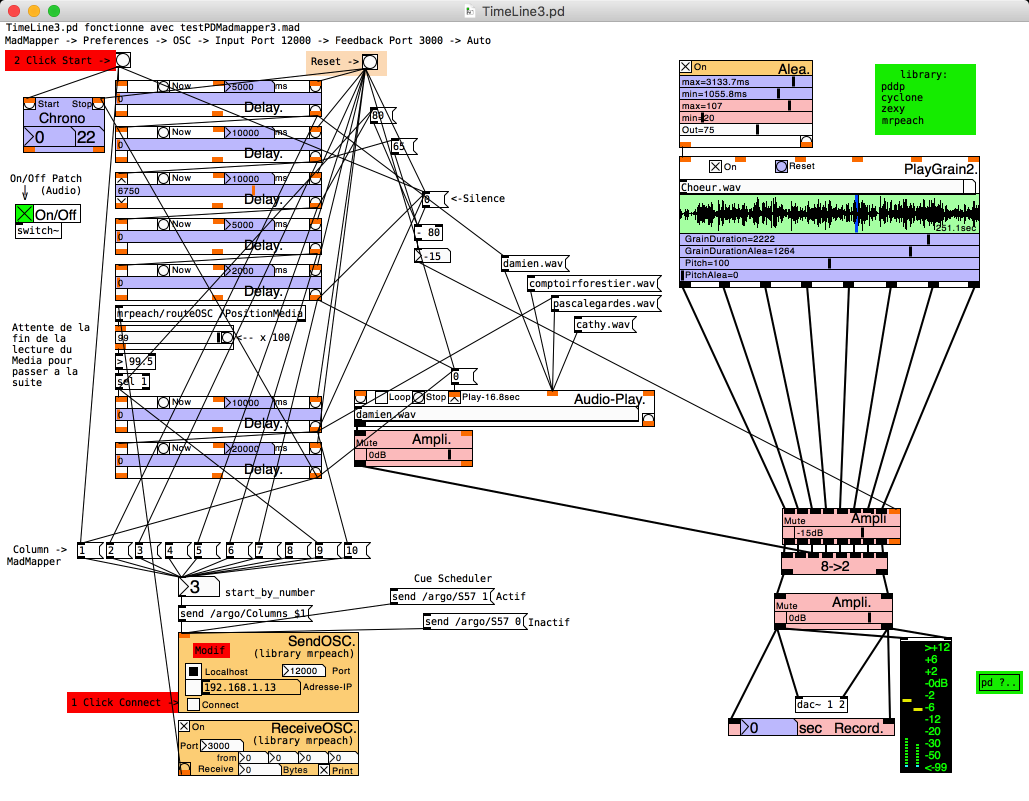1029x801 pixels.
Task: Click the Now bang of the 20000 ms Delay
Action: [163, 448]
